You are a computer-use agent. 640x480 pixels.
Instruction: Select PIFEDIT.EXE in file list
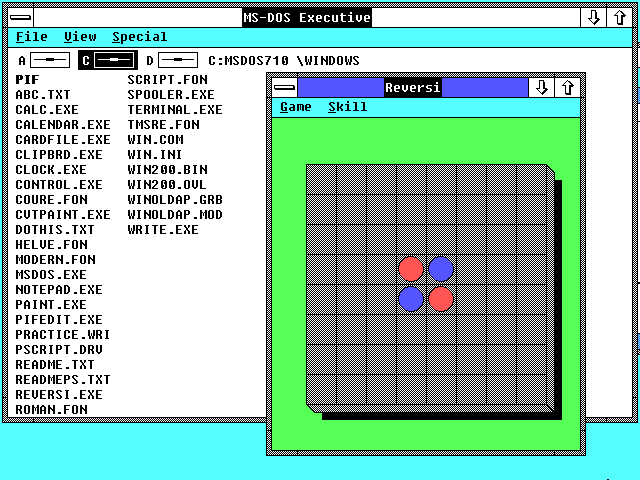click(59, 320)
